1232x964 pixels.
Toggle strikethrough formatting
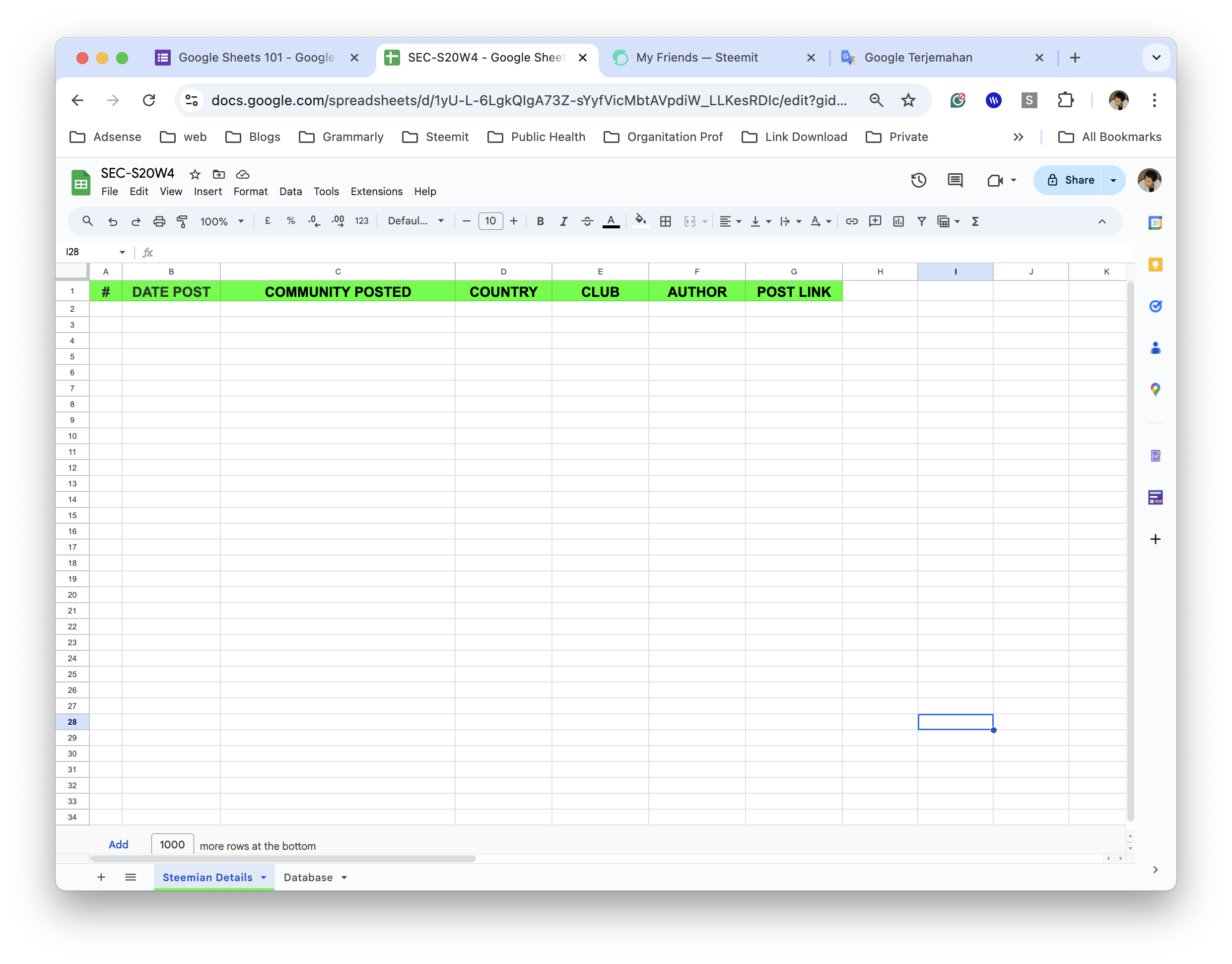587,221
